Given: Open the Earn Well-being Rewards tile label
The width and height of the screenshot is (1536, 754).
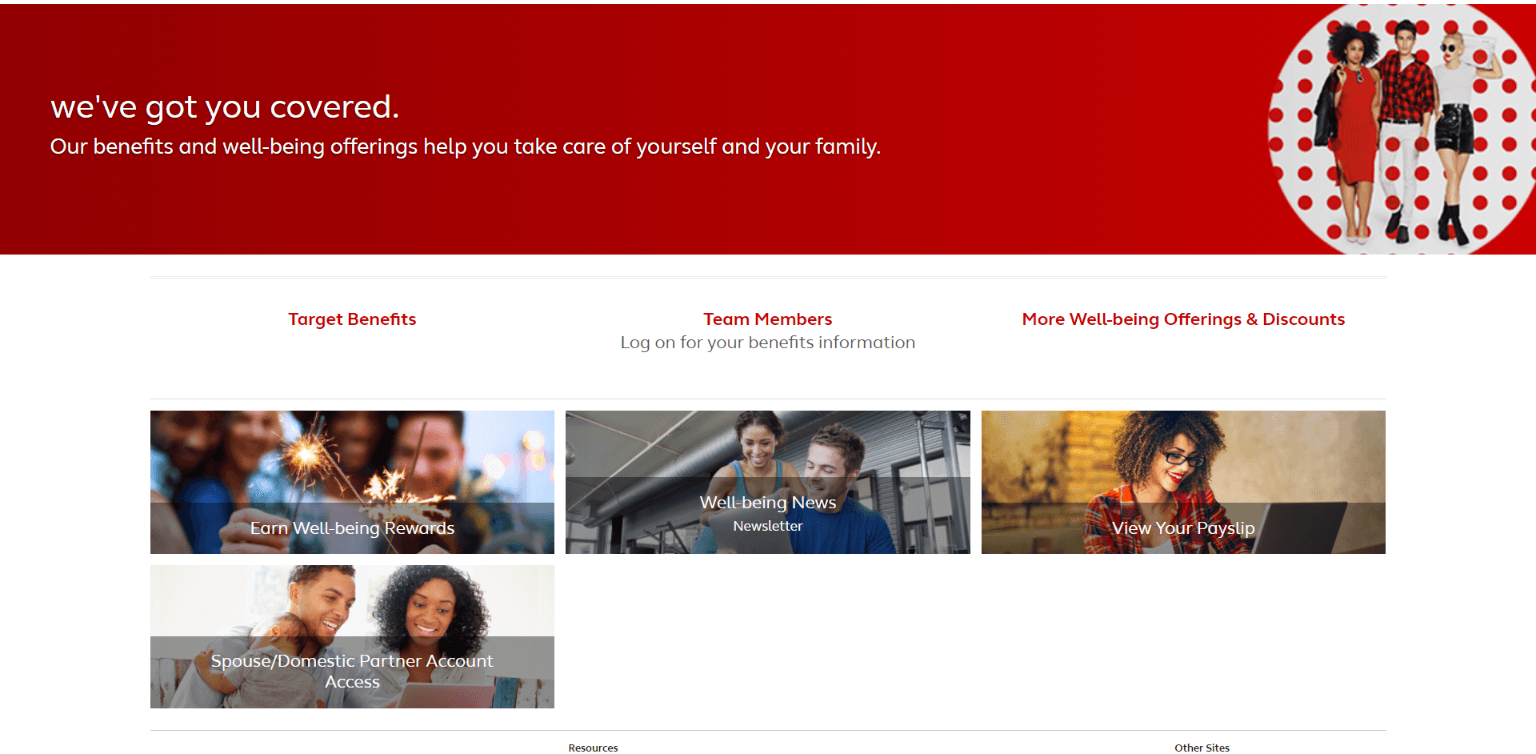Looking at the screenshot, I should (352, 528).
